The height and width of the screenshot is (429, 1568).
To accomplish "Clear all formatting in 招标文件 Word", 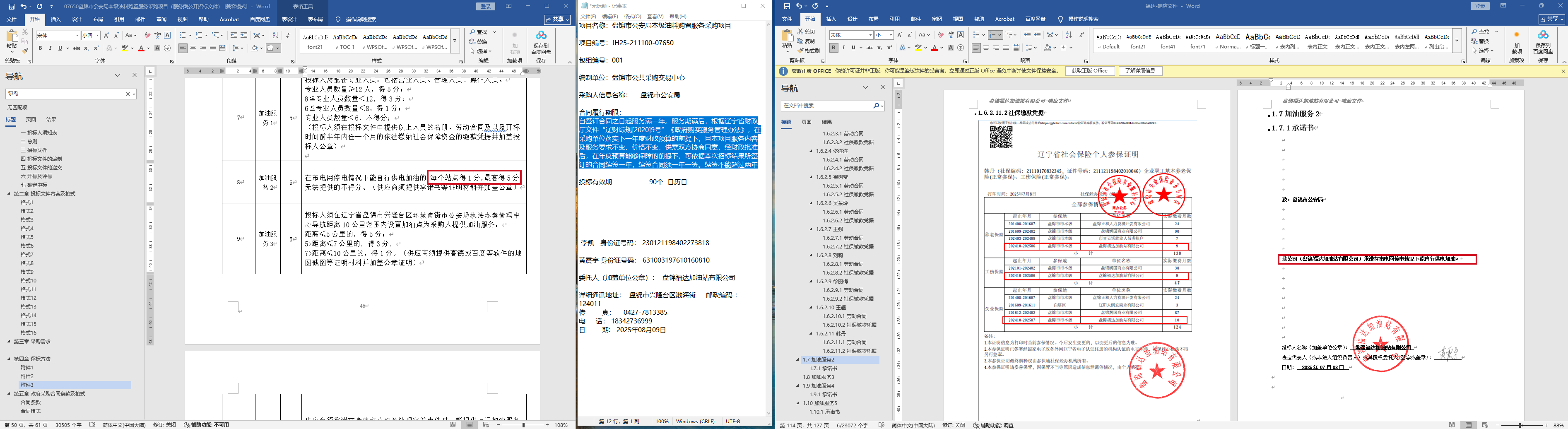I will click(x=147, y=35).
